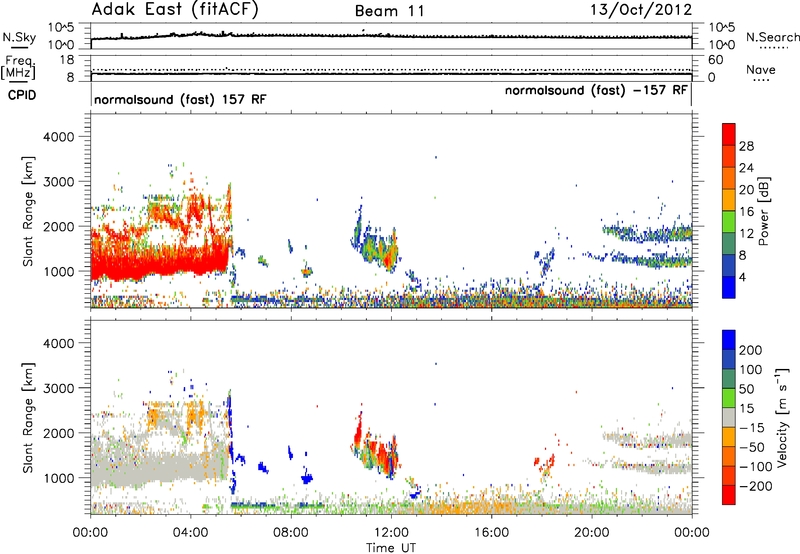The width and height of the screenshot is (800, 554).
Task: Click '04:00' on the time axis
Action: [x=190, y=533]
